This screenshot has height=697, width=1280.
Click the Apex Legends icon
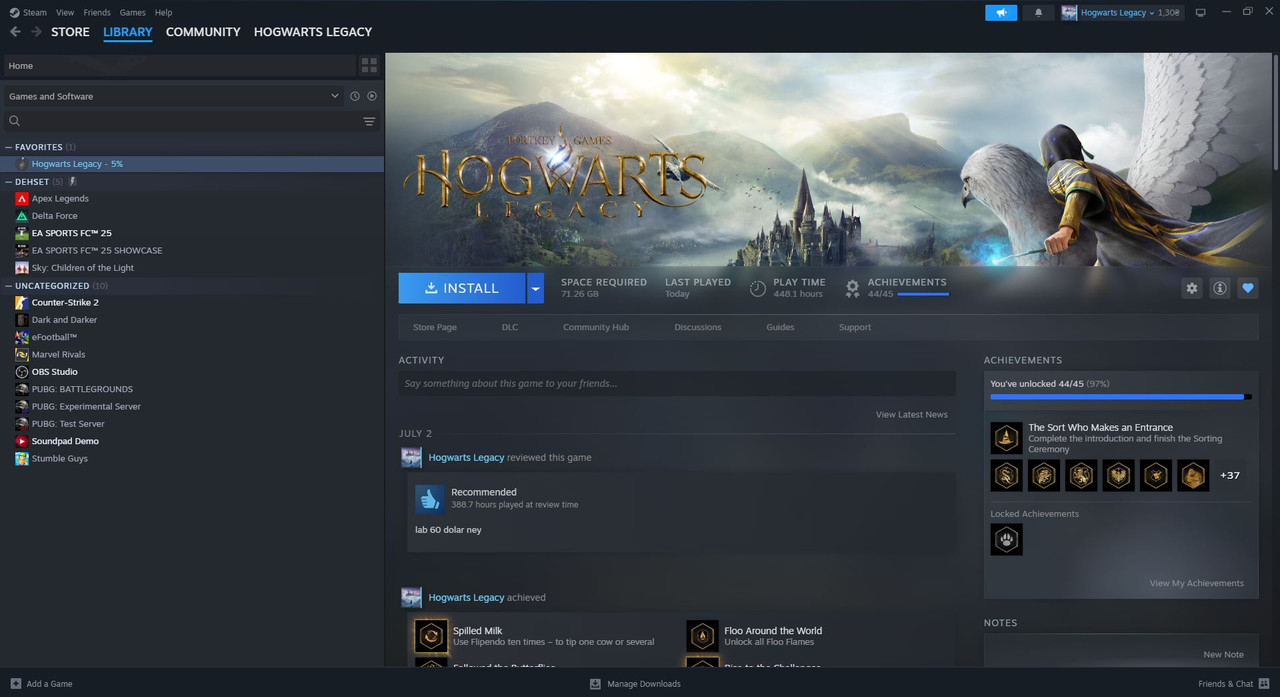pos(22,199)
